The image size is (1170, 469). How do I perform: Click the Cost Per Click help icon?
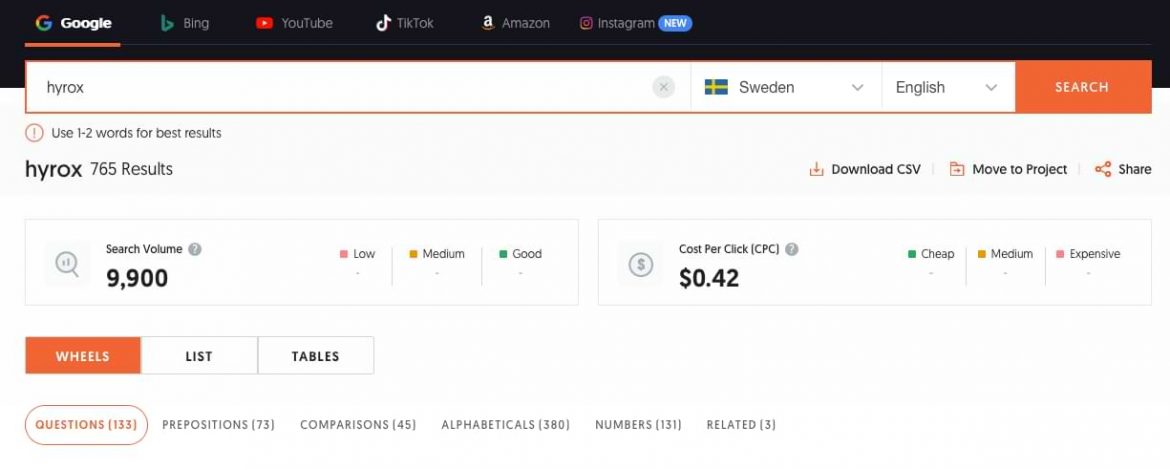(792, 249)
